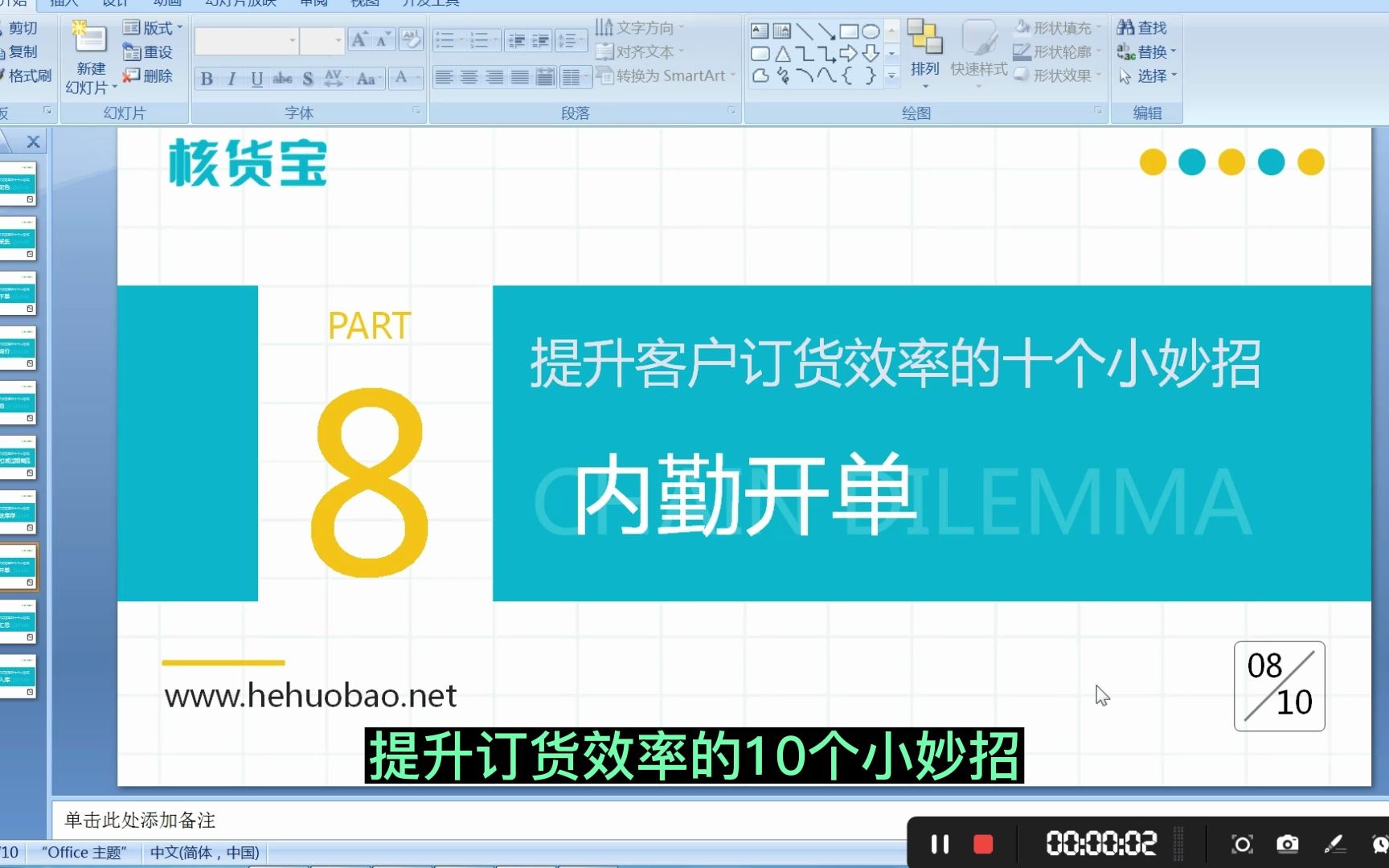Open the Layout (版式) dropdown
1389x868 pixels.
click(153, 28)
